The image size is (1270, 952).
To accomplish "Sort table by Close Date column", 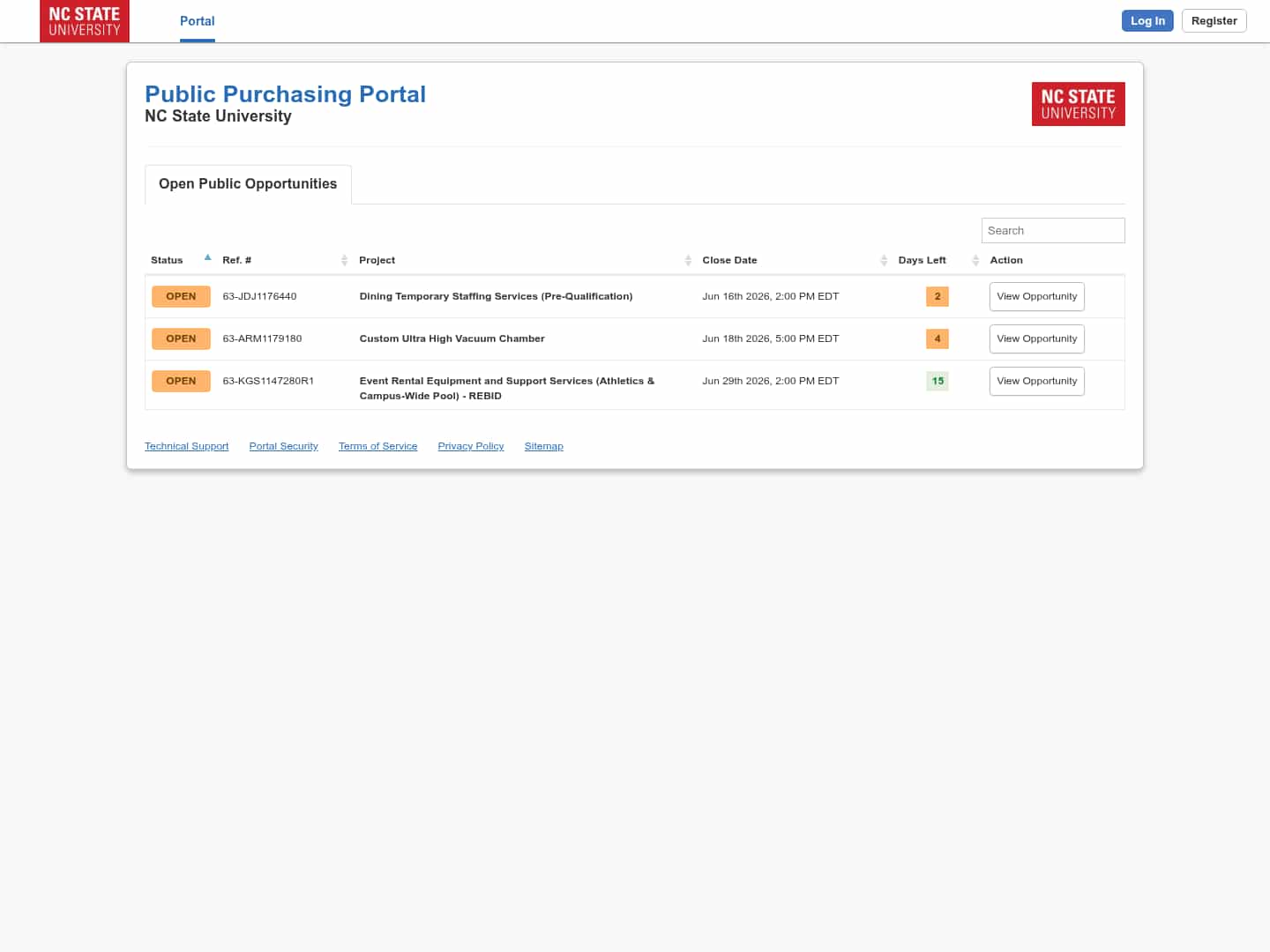I will (795, 260).
